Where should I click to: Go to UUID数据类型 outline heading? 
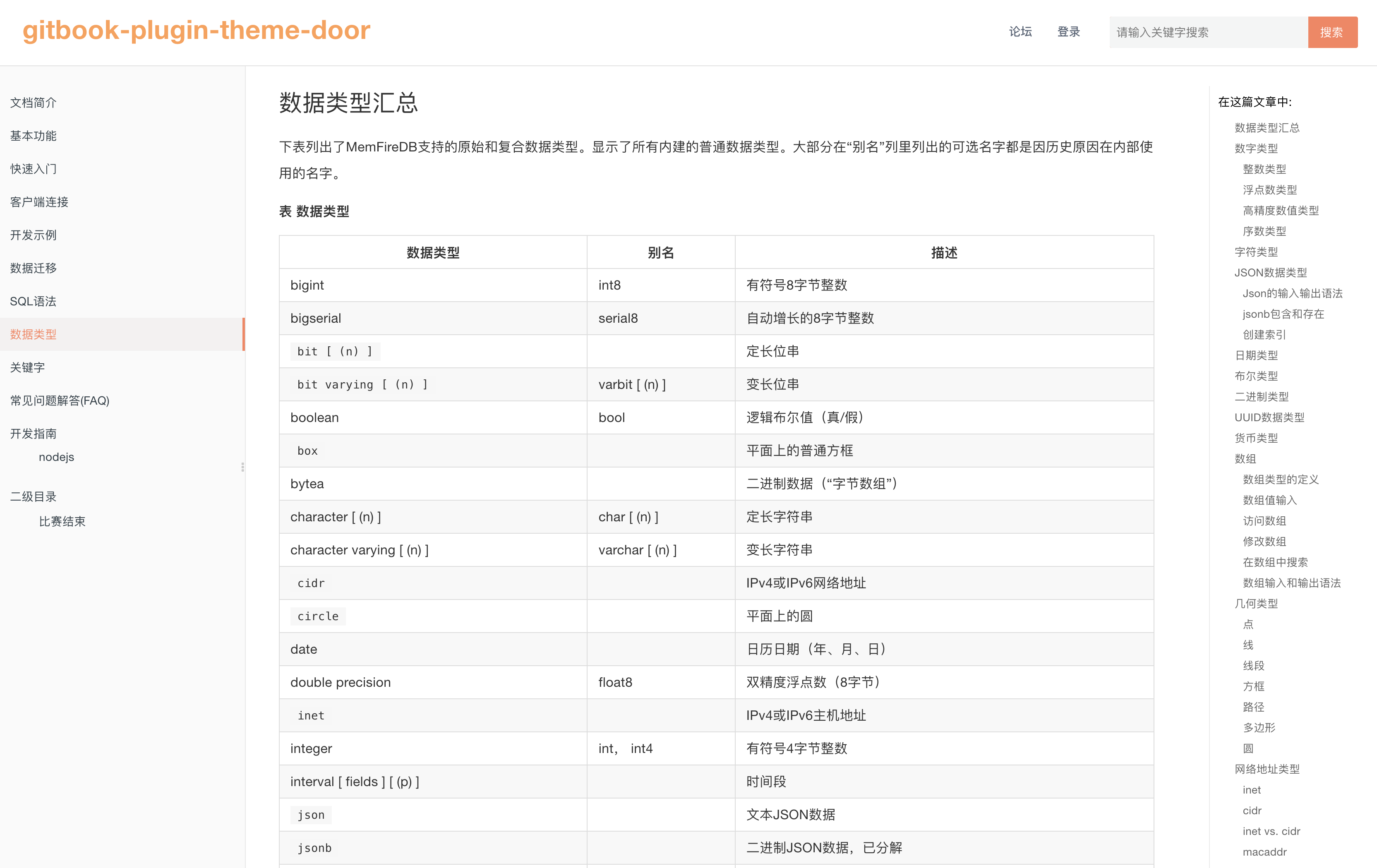click(1269, 417)
